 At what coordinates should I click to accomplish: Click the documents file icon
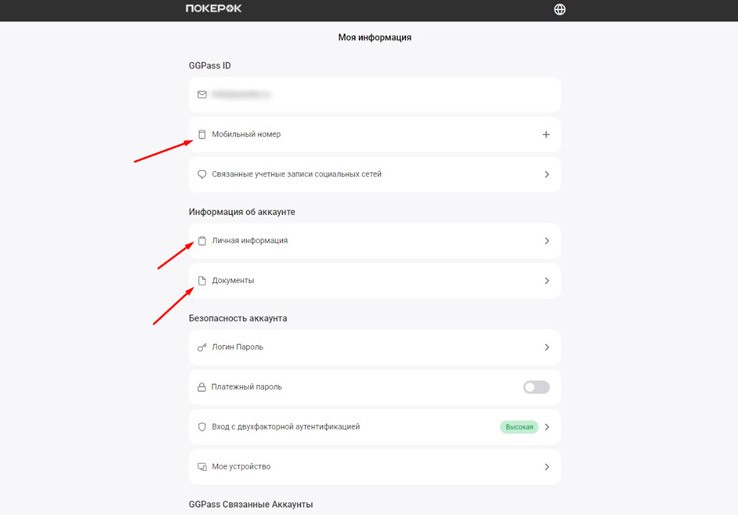(202, 281)
